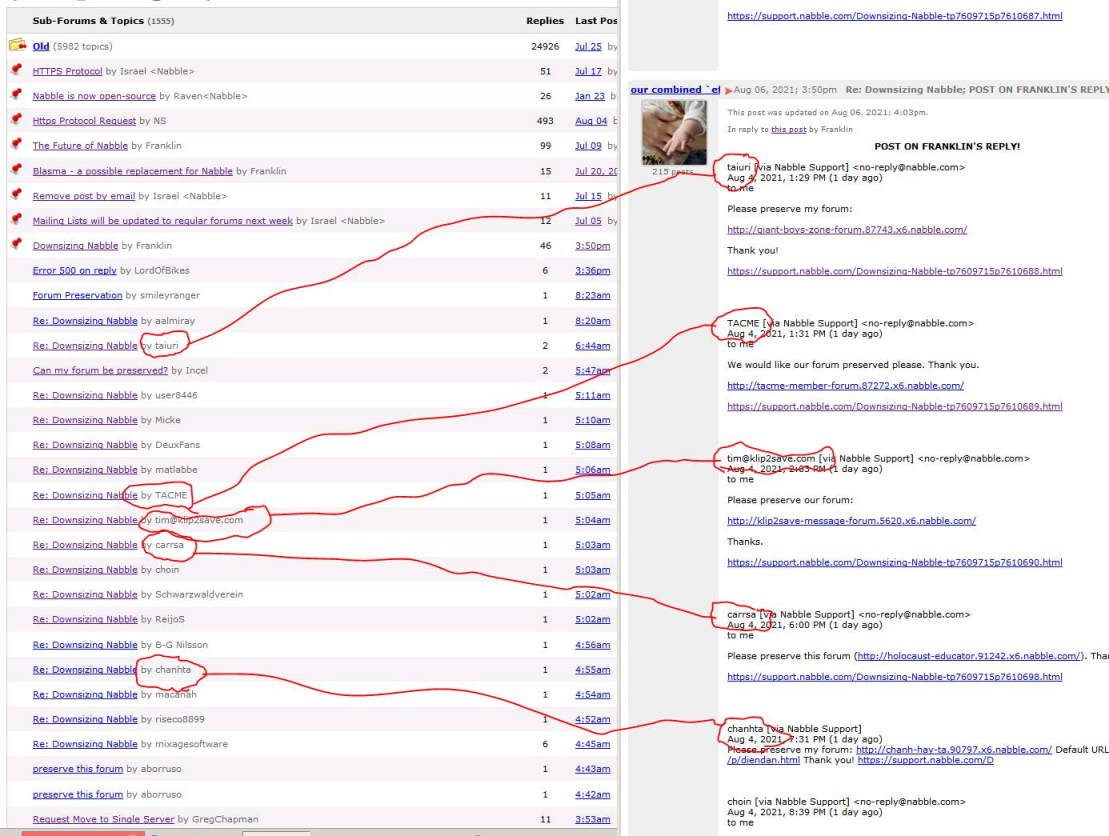Viewport: 1109px width, 836px height.
Task: Open the tacme-member-forum URL
Action: pos(845,386)
